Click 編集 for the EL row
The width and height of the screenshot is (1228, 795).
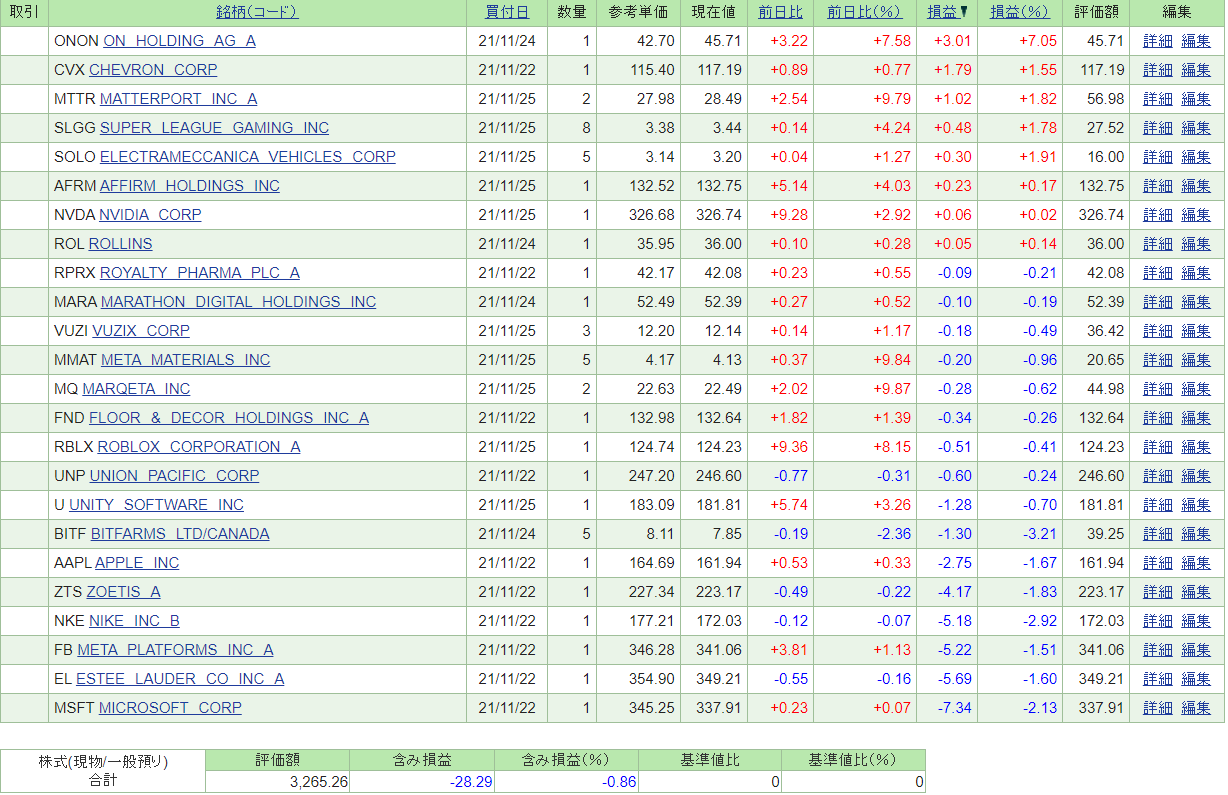click(x=1196, y=679)
